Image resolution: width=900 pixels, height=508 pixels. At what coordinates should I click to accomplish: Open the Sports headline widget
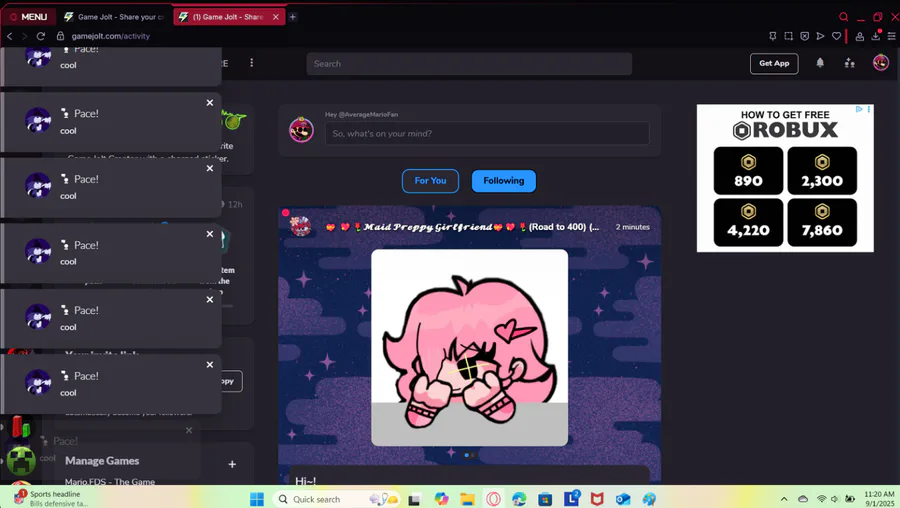pyautogui.click(x=51, y=498)
